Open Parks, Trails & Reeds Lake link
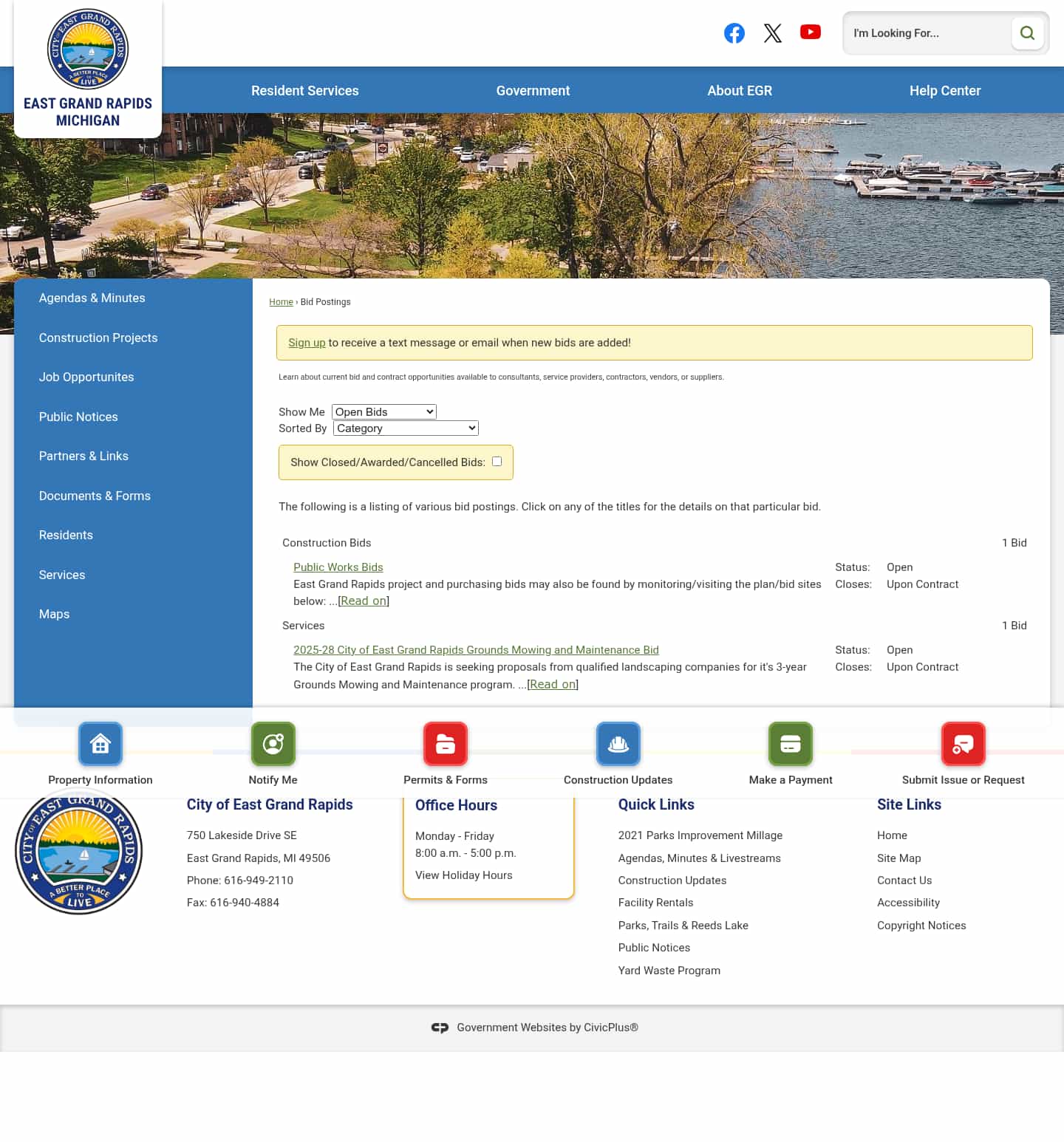This screenshot has height=1142, width=1064. (x=683, y=926)
